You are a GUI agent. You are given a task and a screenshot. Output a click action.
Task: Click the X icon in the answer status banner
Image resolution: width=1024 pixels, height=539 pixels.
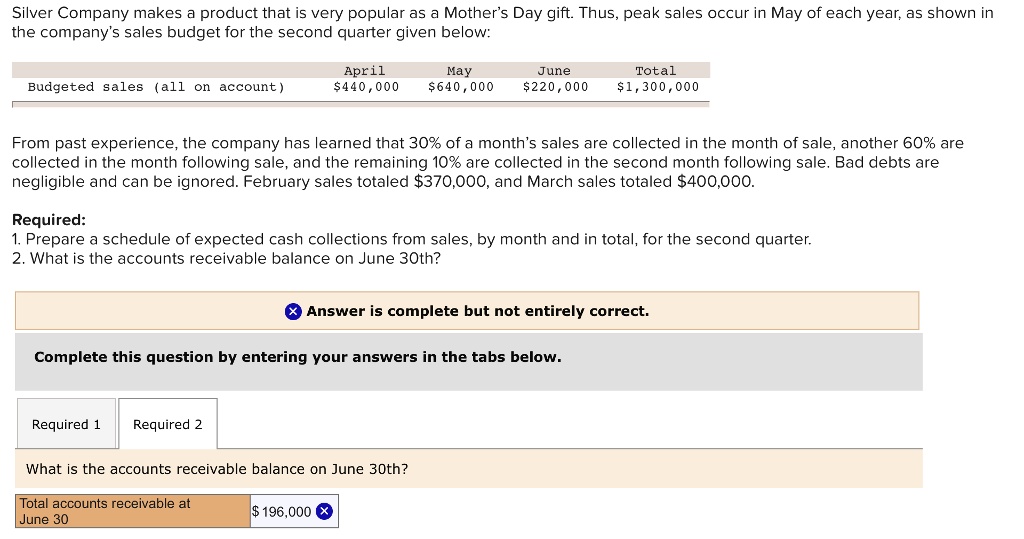pos(293,311)
